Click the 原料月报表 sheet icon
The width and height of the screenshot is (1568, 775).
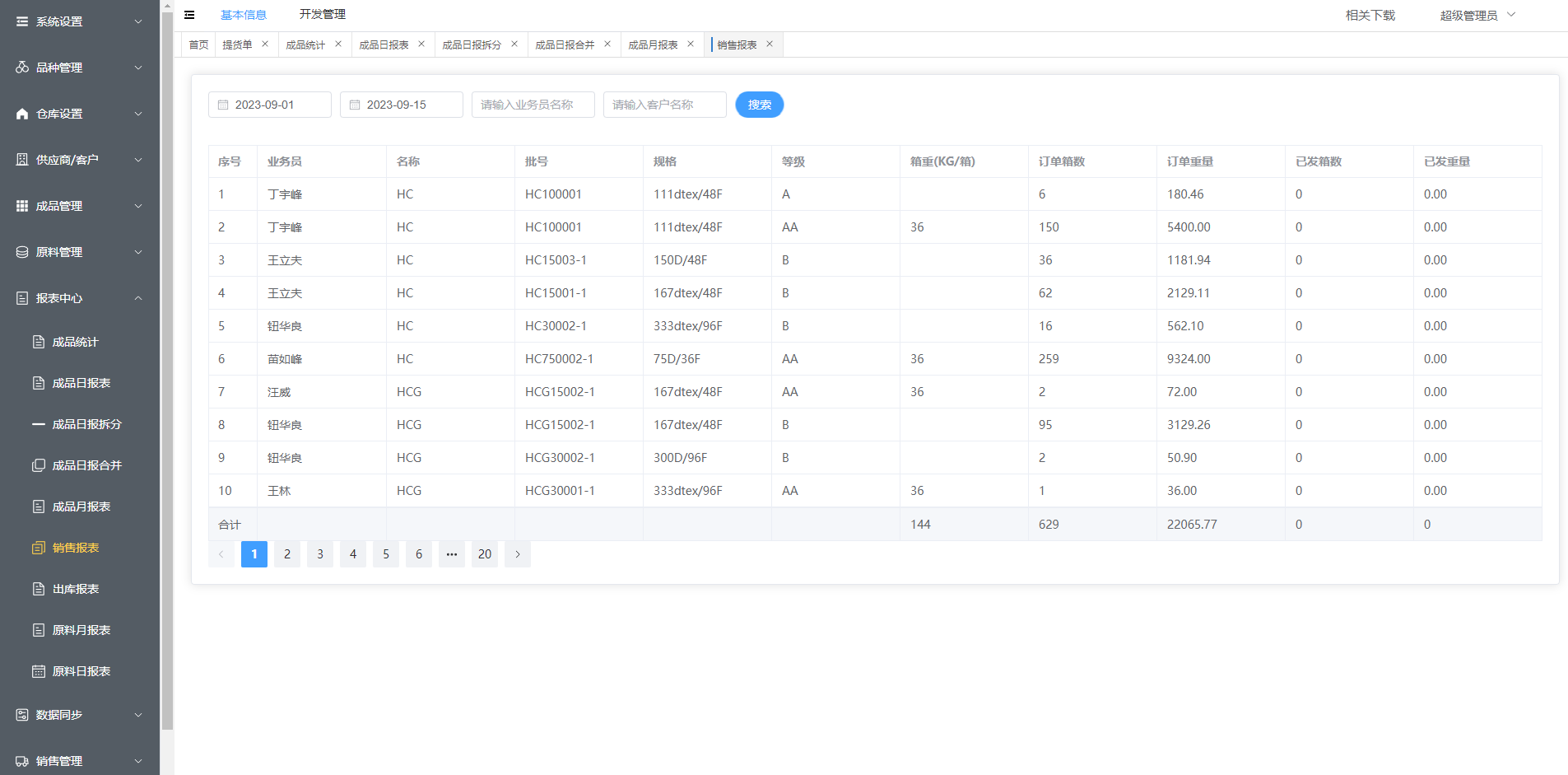coord(39,630)
